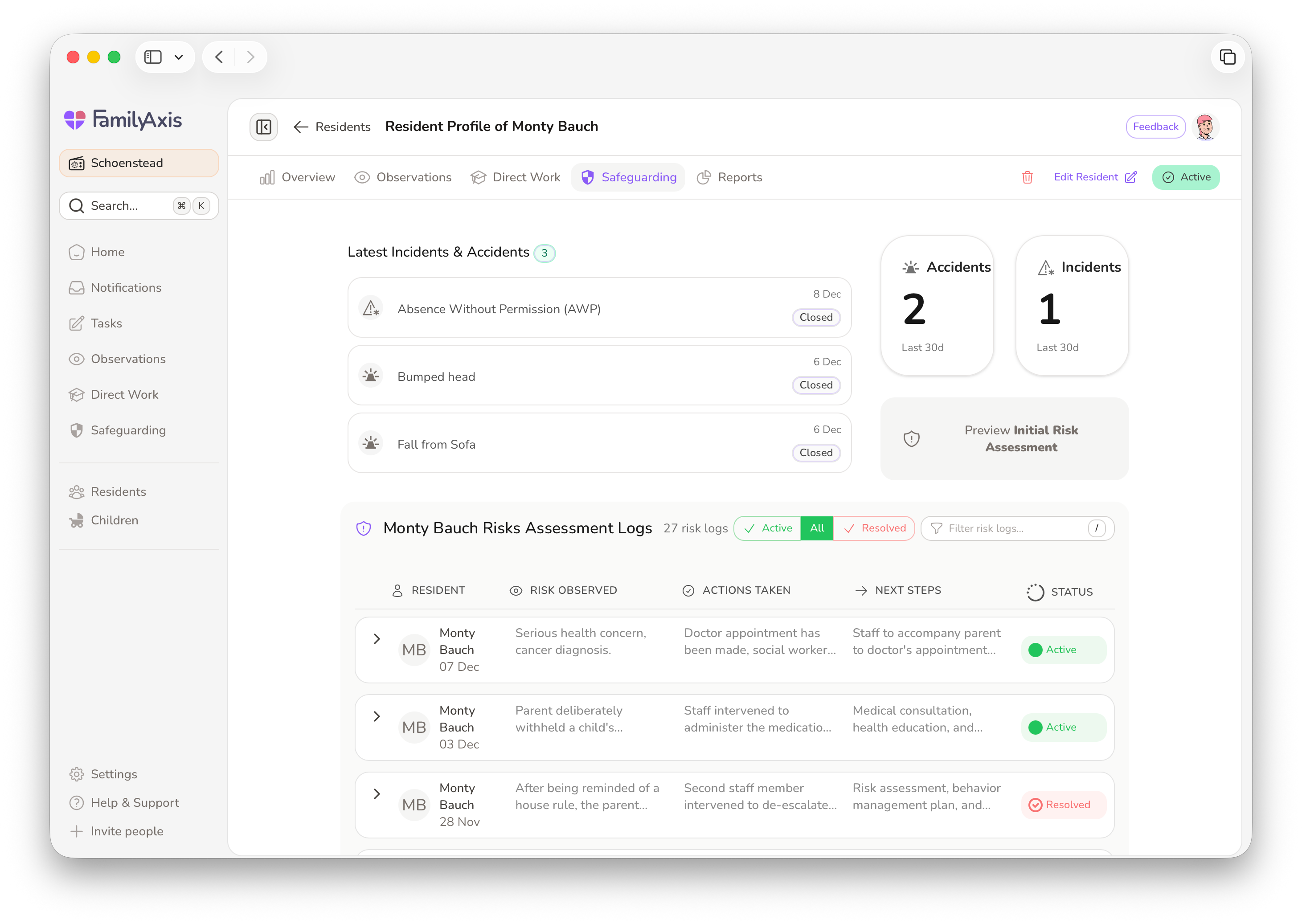Switch to the Reports tab
The height and width of the screenshot is (924, 1302).
click(x=729, y=177)
